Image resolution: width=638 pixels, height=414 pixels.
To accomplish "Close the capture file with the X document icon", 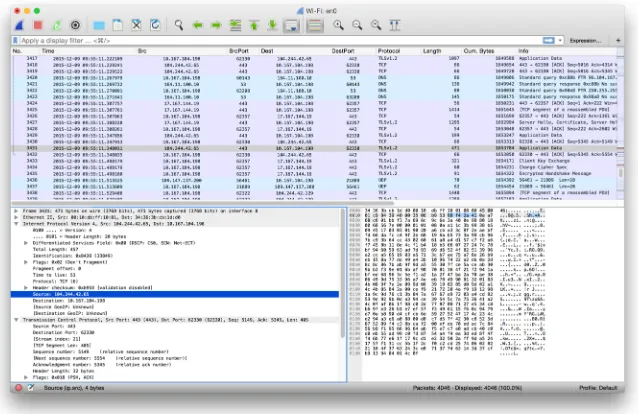I will [136, 25].
